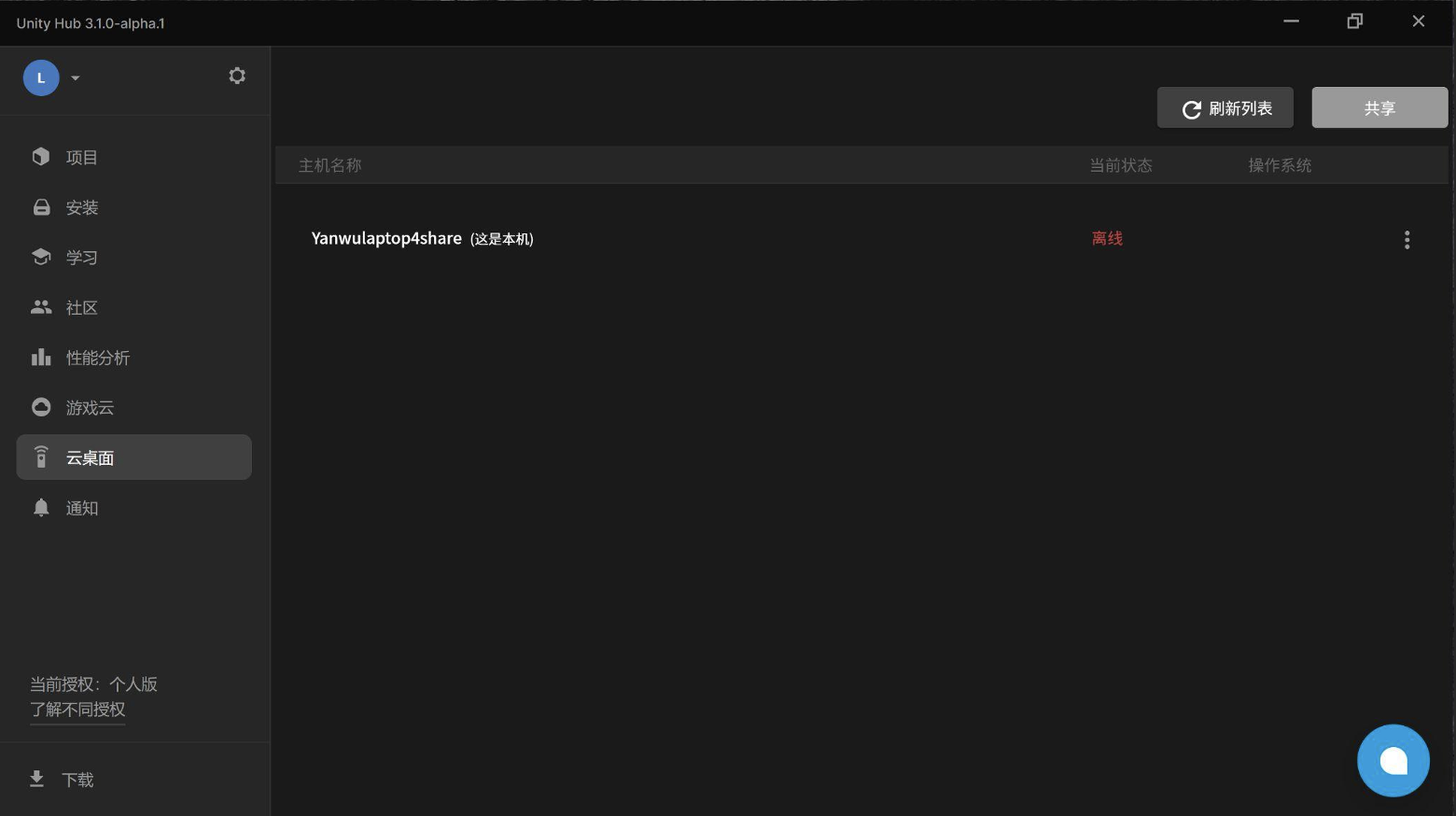1456x816 pixels.
Task: Open three-dot menu for Yanwulaptop4share
Action: pos(1407,240)
